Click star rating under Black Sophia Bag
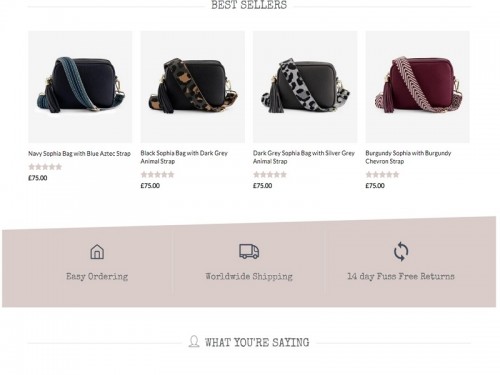The image size is (500, 375). [157, 174]
